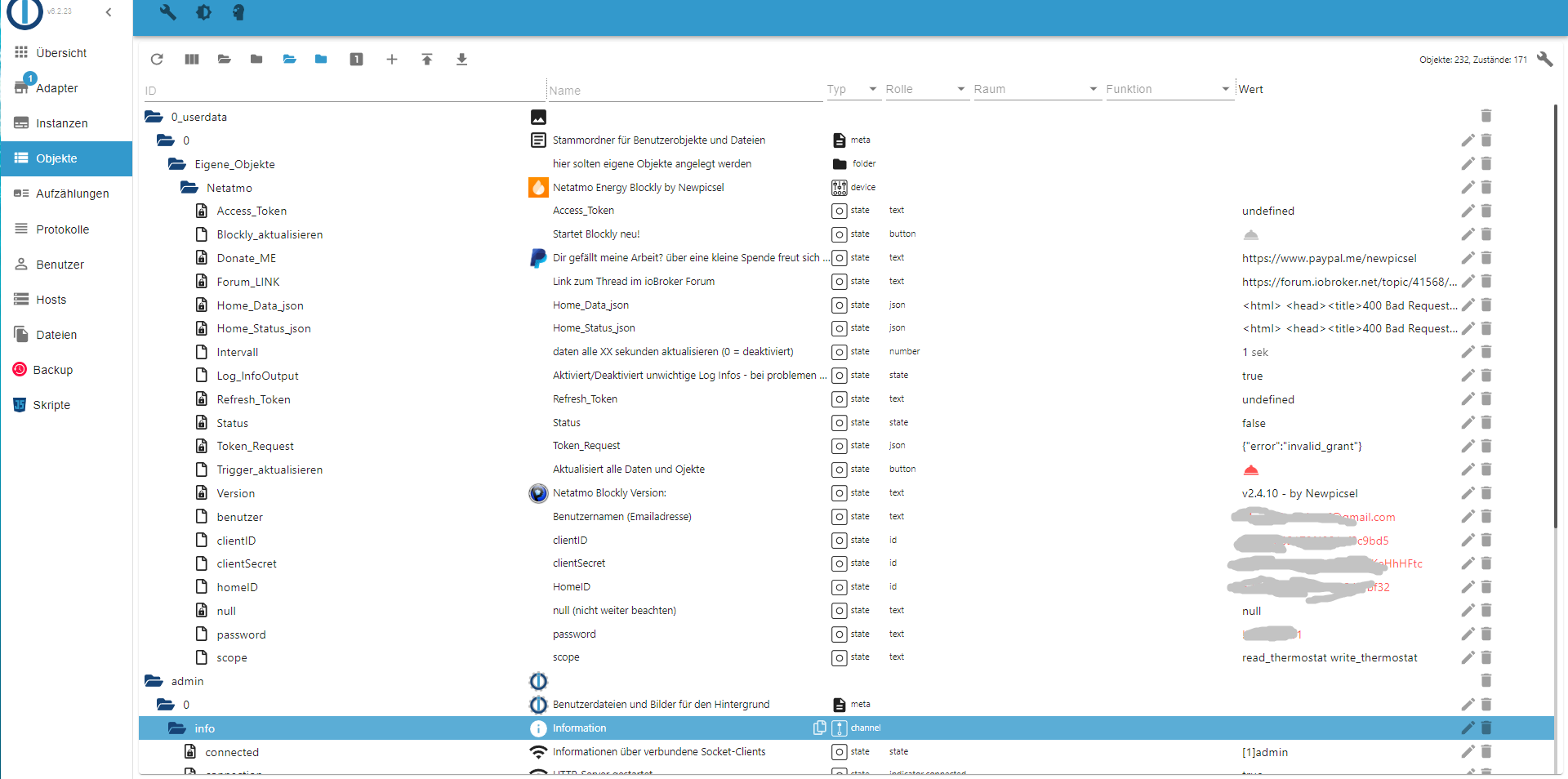Edit the Version object with the pencil icon
1568x779 pixels.
[1468, 493]
